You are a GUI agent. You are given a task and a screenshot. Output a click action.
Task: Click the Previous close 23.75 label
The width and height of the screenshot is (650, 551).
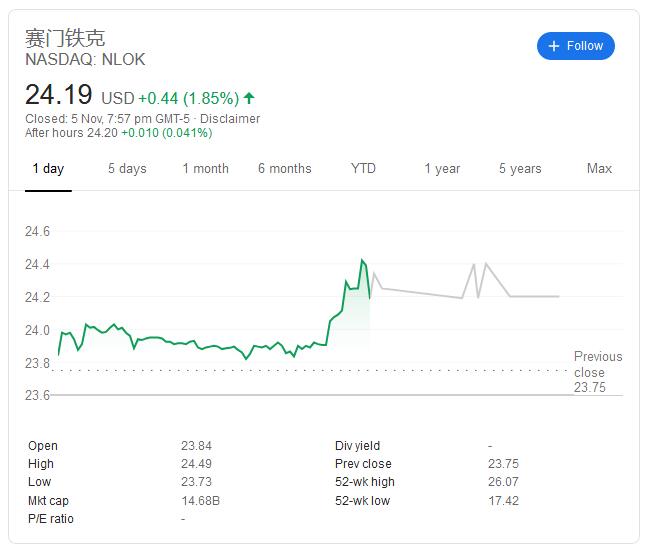point(597,372)
